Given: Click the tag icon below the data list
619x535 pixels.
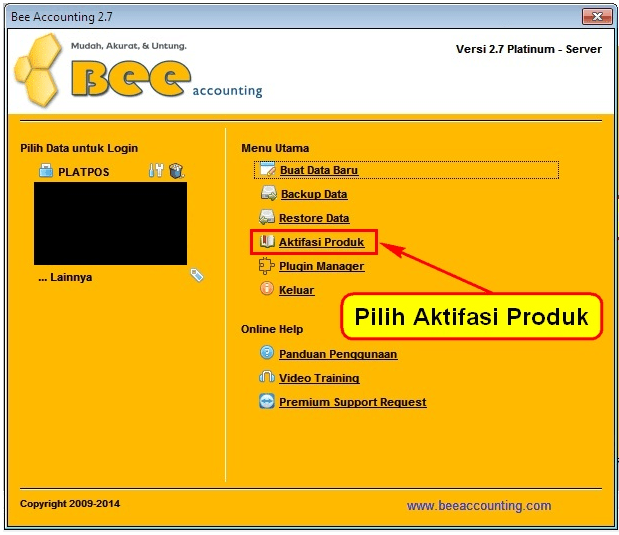Looking at the screenshot, I should 197,275.
